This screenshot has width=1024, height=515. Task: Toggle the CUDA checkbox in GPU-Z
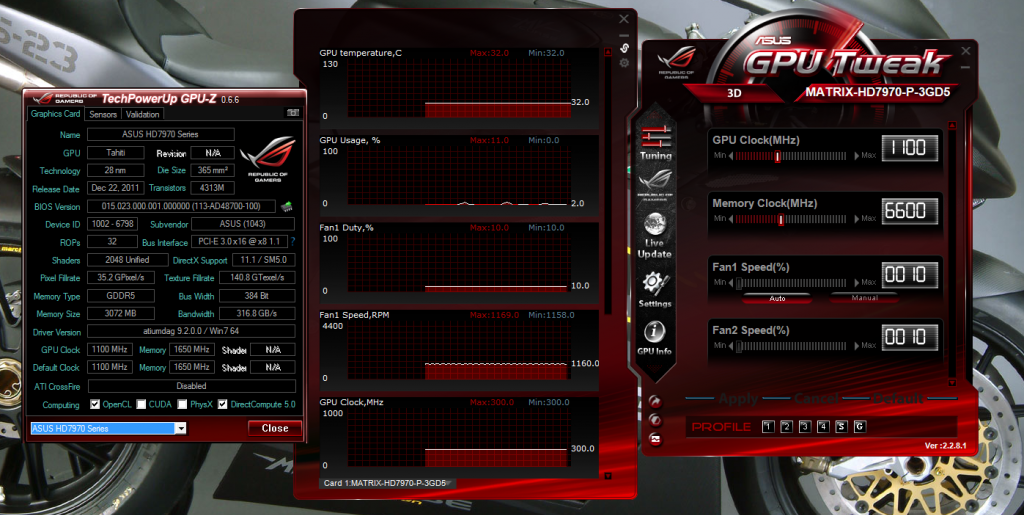[141, 404]
